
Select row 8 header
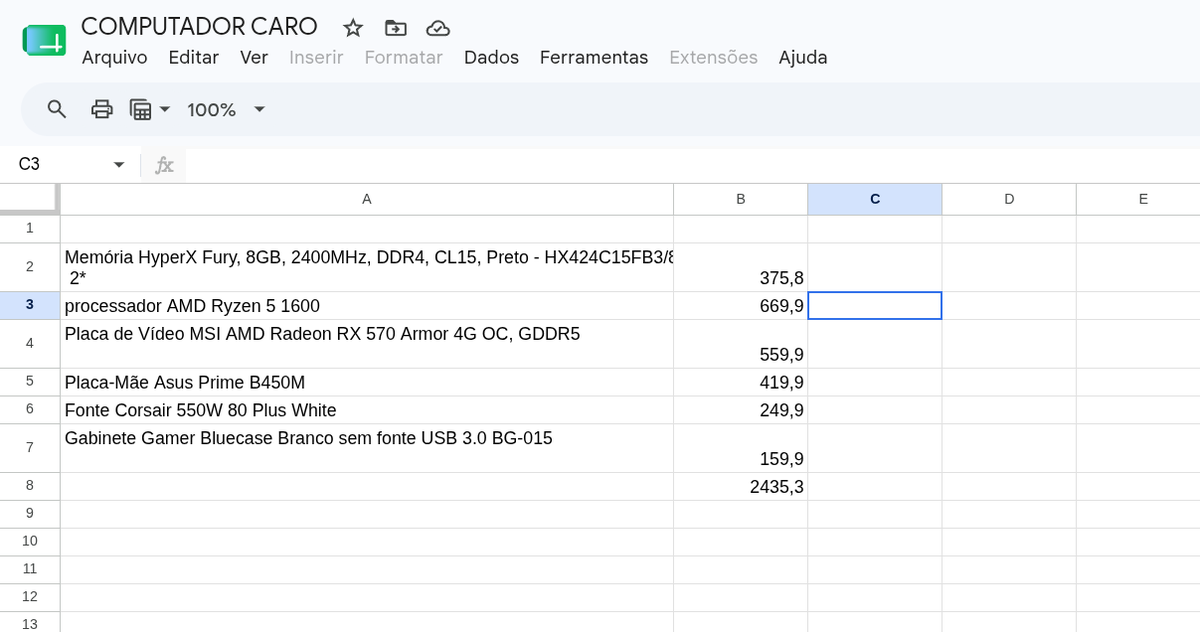point(30,486)
